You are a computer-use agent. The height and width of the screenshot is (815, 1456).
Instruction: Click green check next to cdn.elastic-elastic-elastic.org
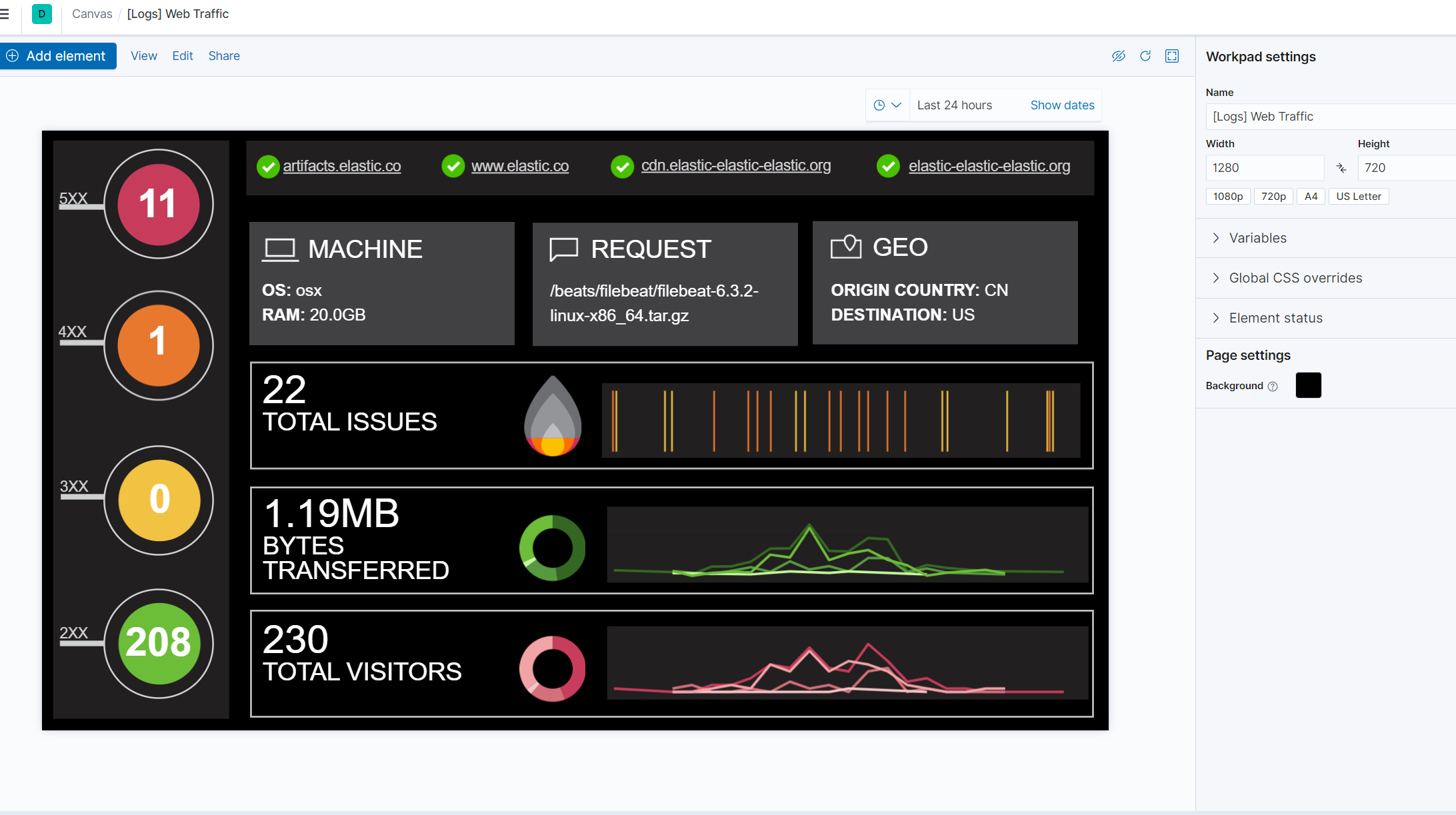pos(623,167)
